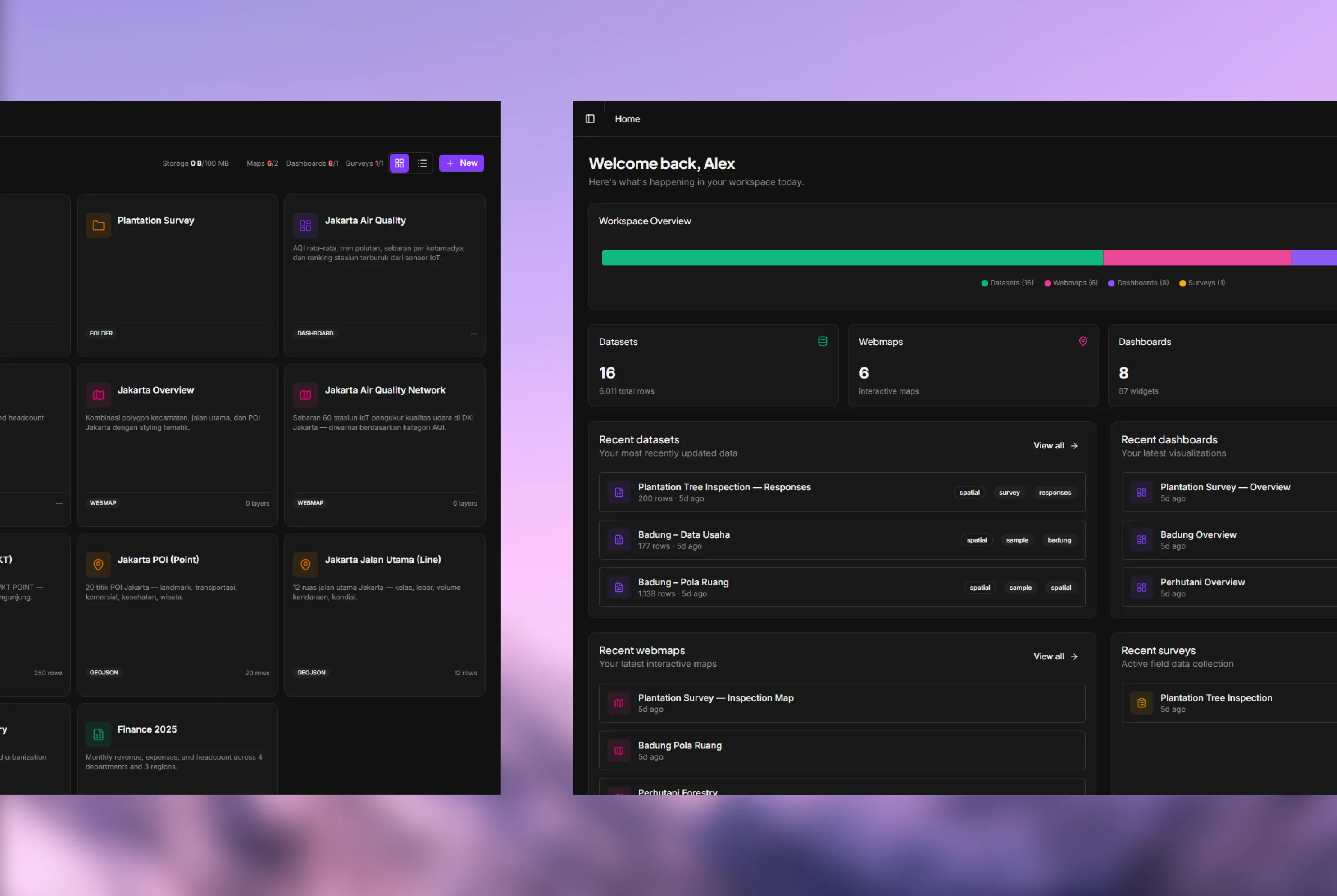Click the Storage 0 B/100 MB indicator

196,163
